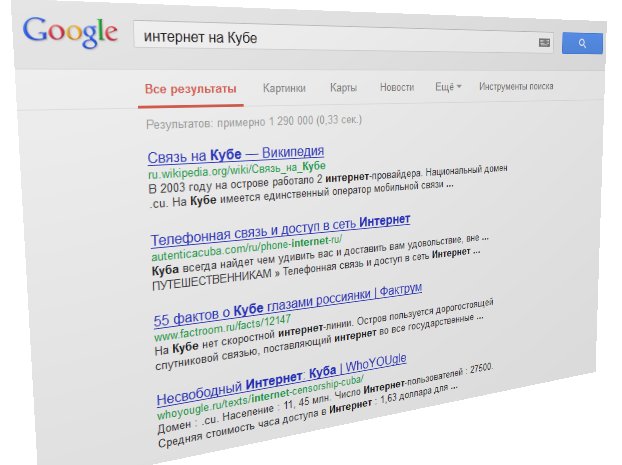Switch to the 'Картинки' tab
Viewport: 622px width, 465px height.
point(284,88)
